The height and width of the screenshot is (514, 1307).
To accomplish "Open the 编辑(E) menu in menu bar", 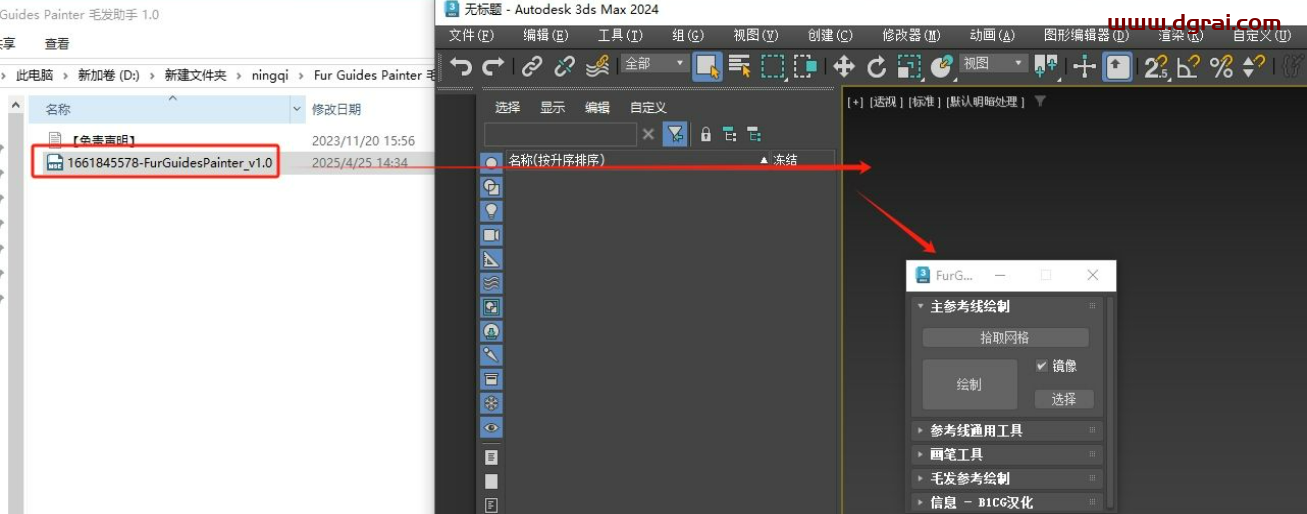I will click(x=546, y=35).
